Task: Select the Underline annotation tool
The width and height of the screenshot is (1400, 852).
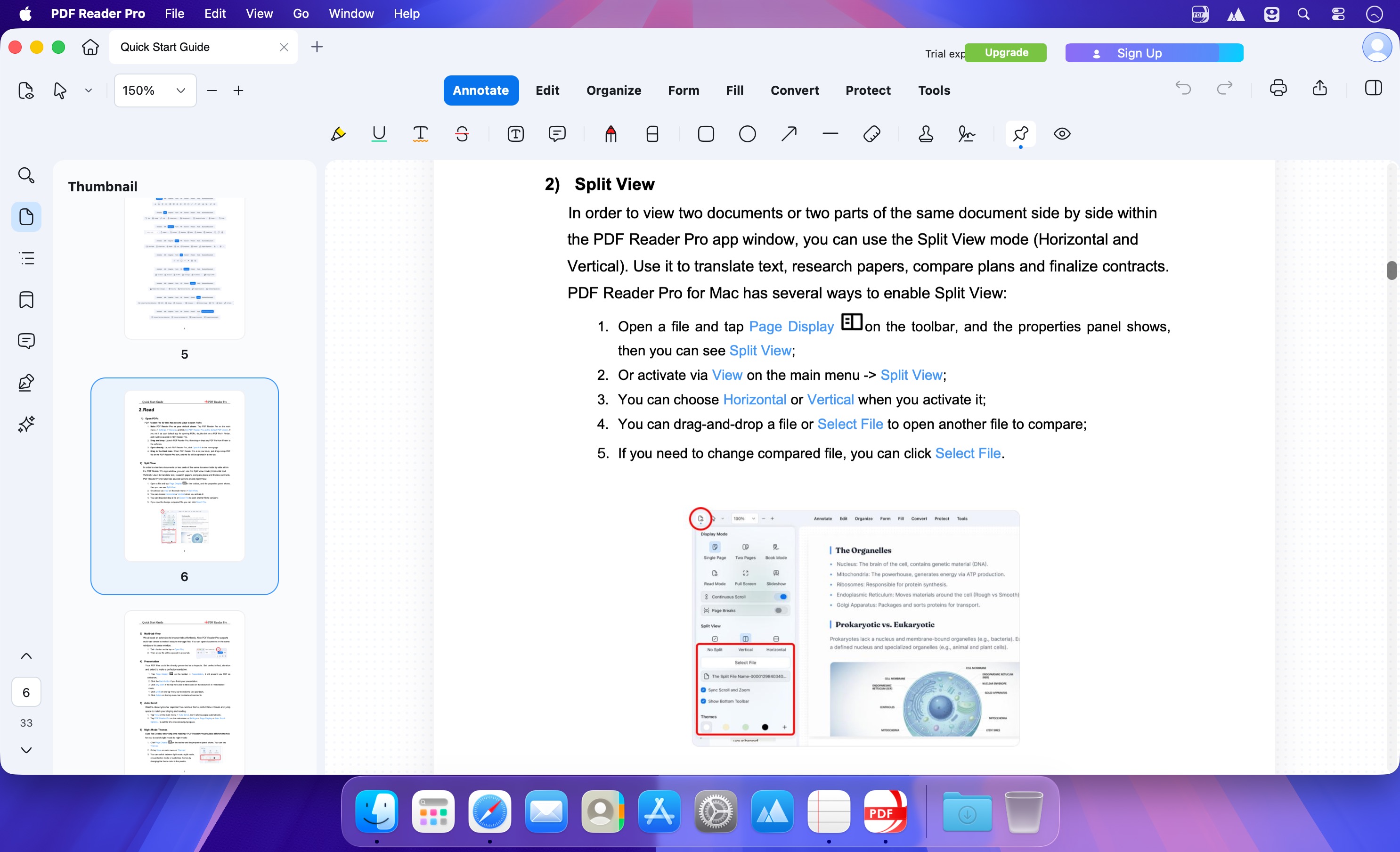Action: tap(379, 134)
